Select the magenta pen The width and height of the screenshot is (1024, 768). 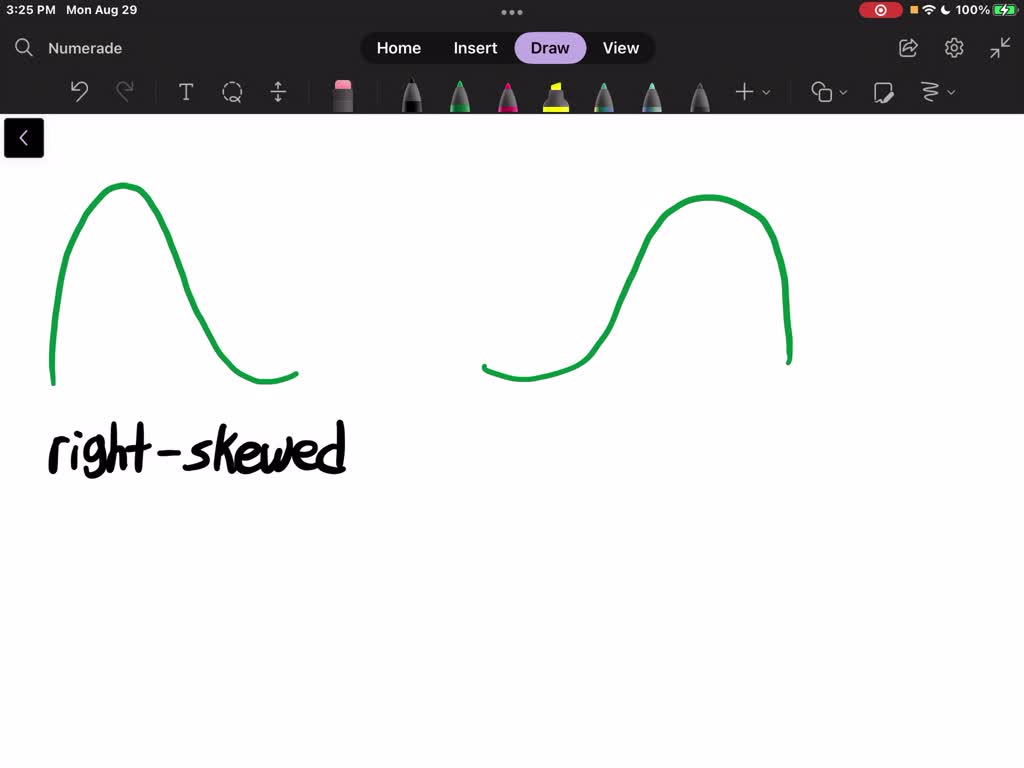pos(507,97)
